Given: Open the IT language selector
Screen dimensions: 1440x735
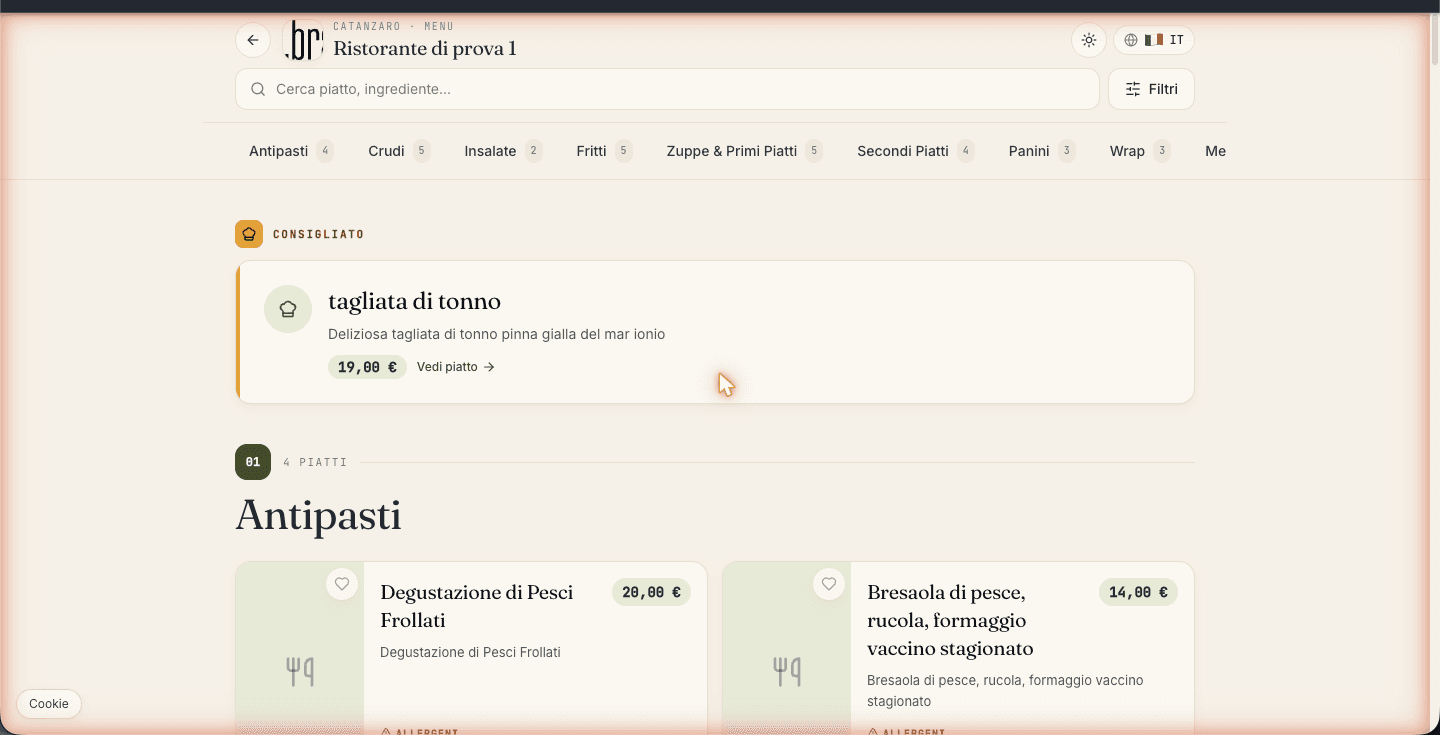Looking at the screenshot, I should point(1154,40).
